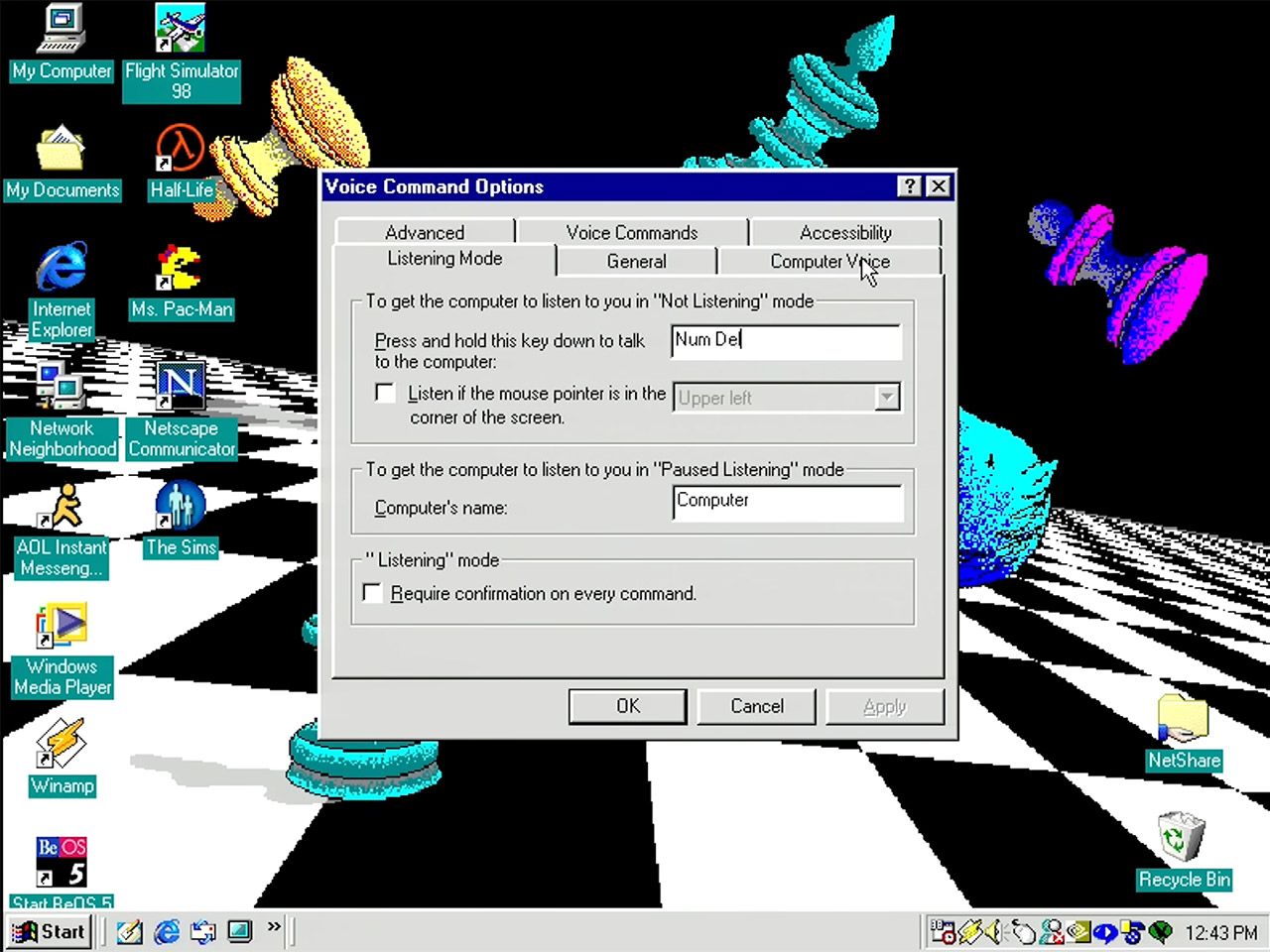Click the NetShare folder icon
Image resolution: width=1270 pixels, height=952 pixels.
point(1183,721)
